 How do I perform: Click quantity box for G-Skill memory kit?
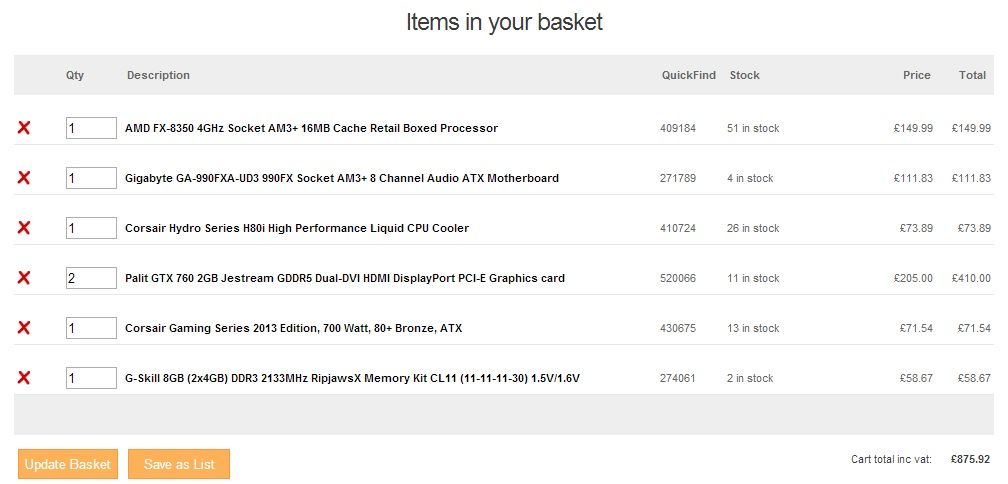(91, 378)
